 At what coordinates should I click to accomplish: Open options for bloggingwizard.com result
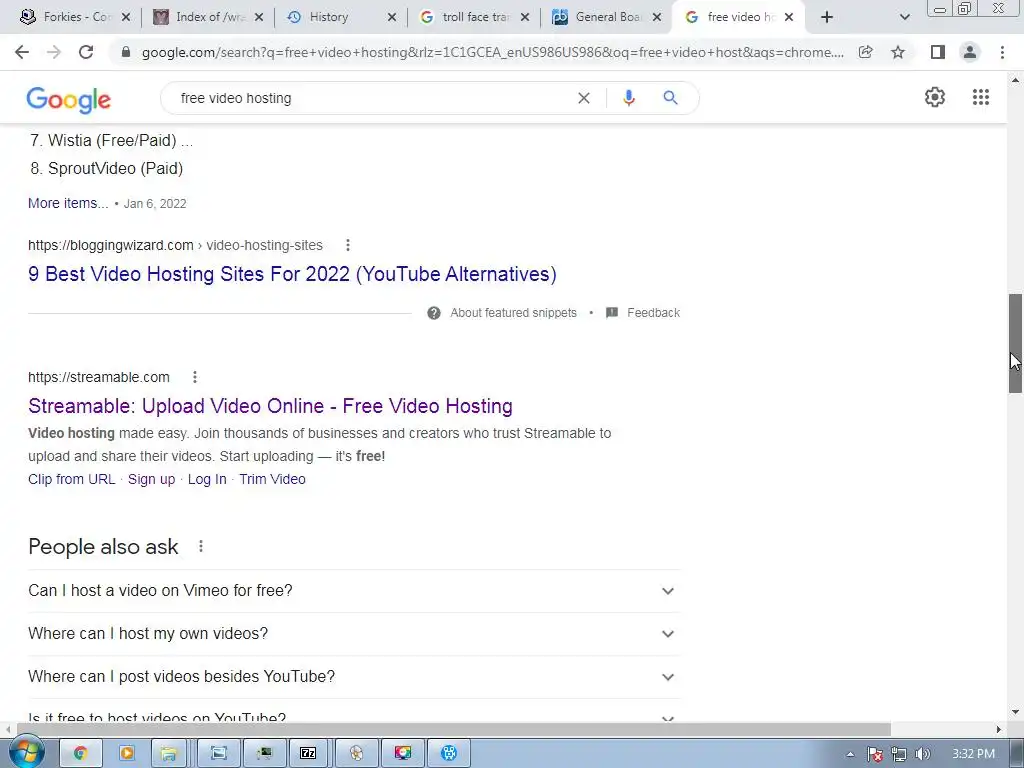click(347, 245)
